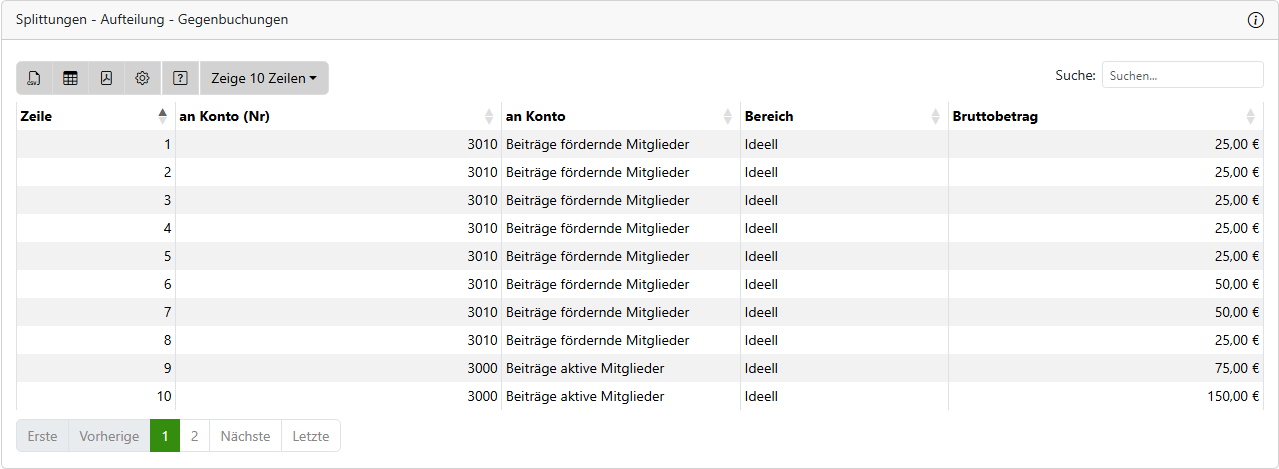
Task: Export the table as PDF
Action: (x=106, y=78)
